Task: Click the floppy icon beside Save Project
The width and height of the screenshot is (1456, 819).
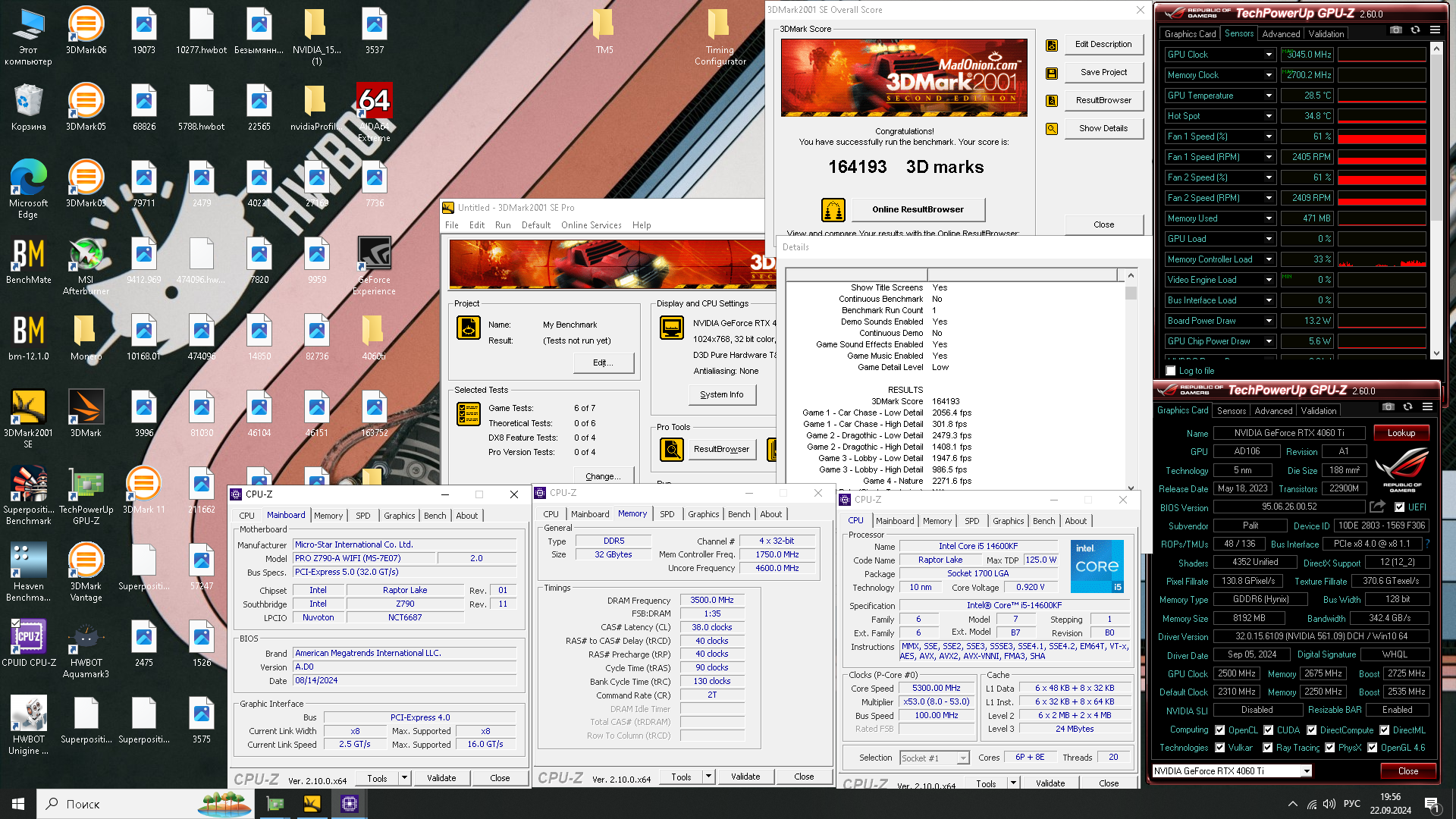Action: [x=1052, y=74]
